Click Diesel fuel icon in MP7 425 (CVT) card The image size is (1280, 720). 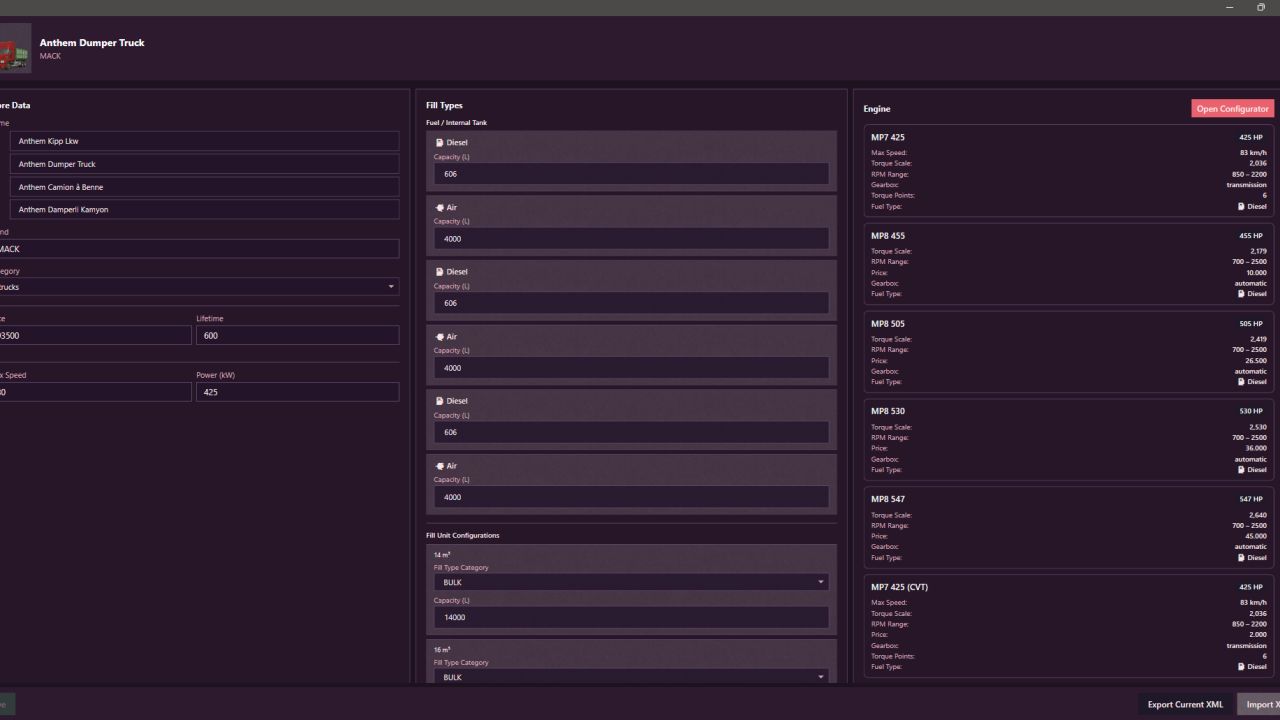click(x=1241, y=667)
